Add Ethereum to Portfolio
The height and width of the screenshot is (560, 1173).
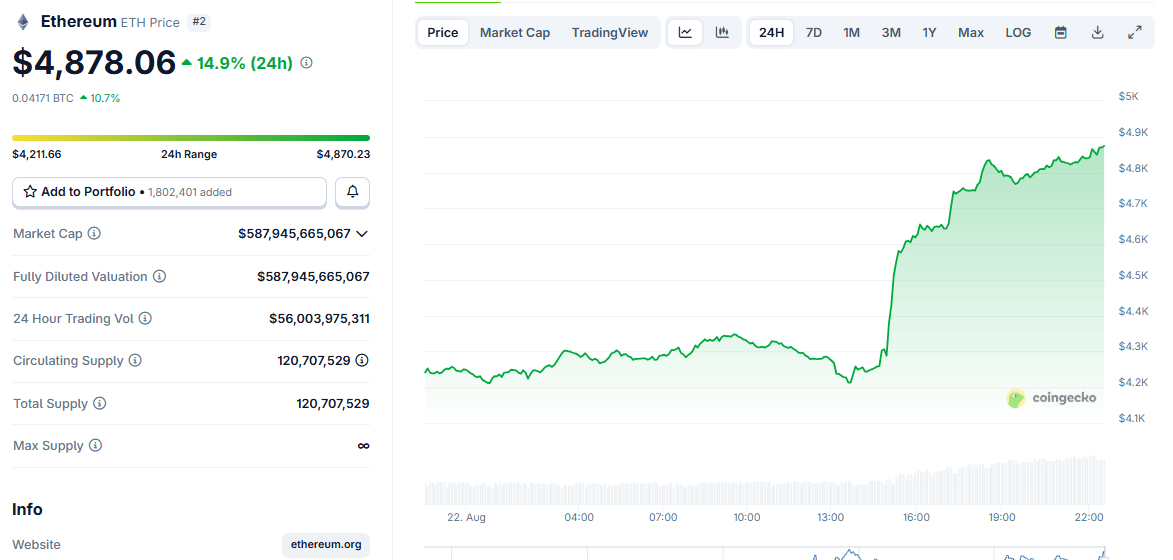pos(169,192)
